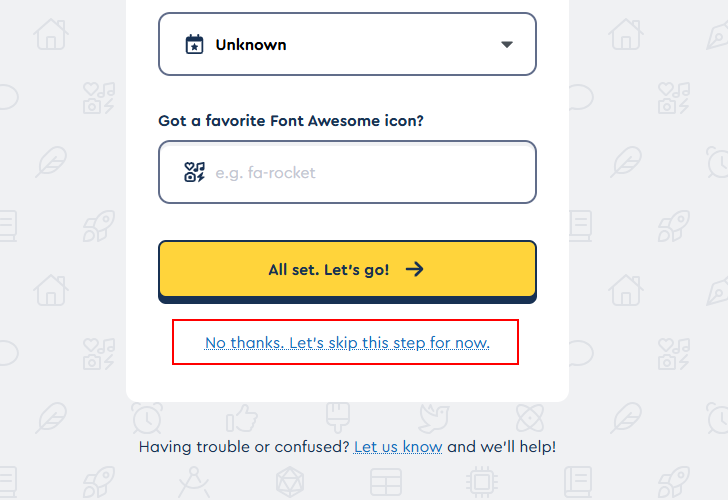Select the microchip background icon

coord(482,481)
